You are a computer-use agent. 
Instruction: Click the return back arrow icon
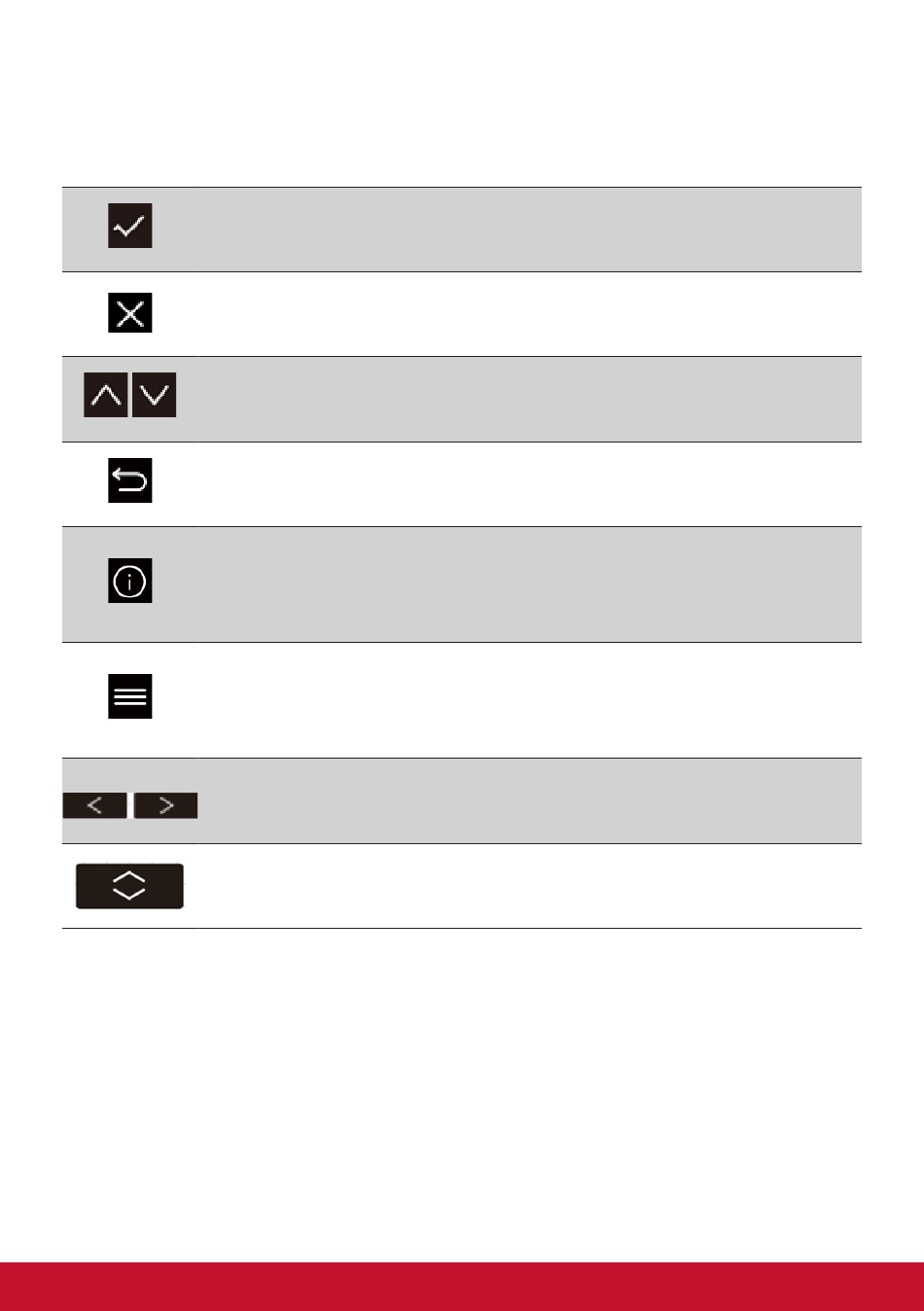(x=129, y=480)
